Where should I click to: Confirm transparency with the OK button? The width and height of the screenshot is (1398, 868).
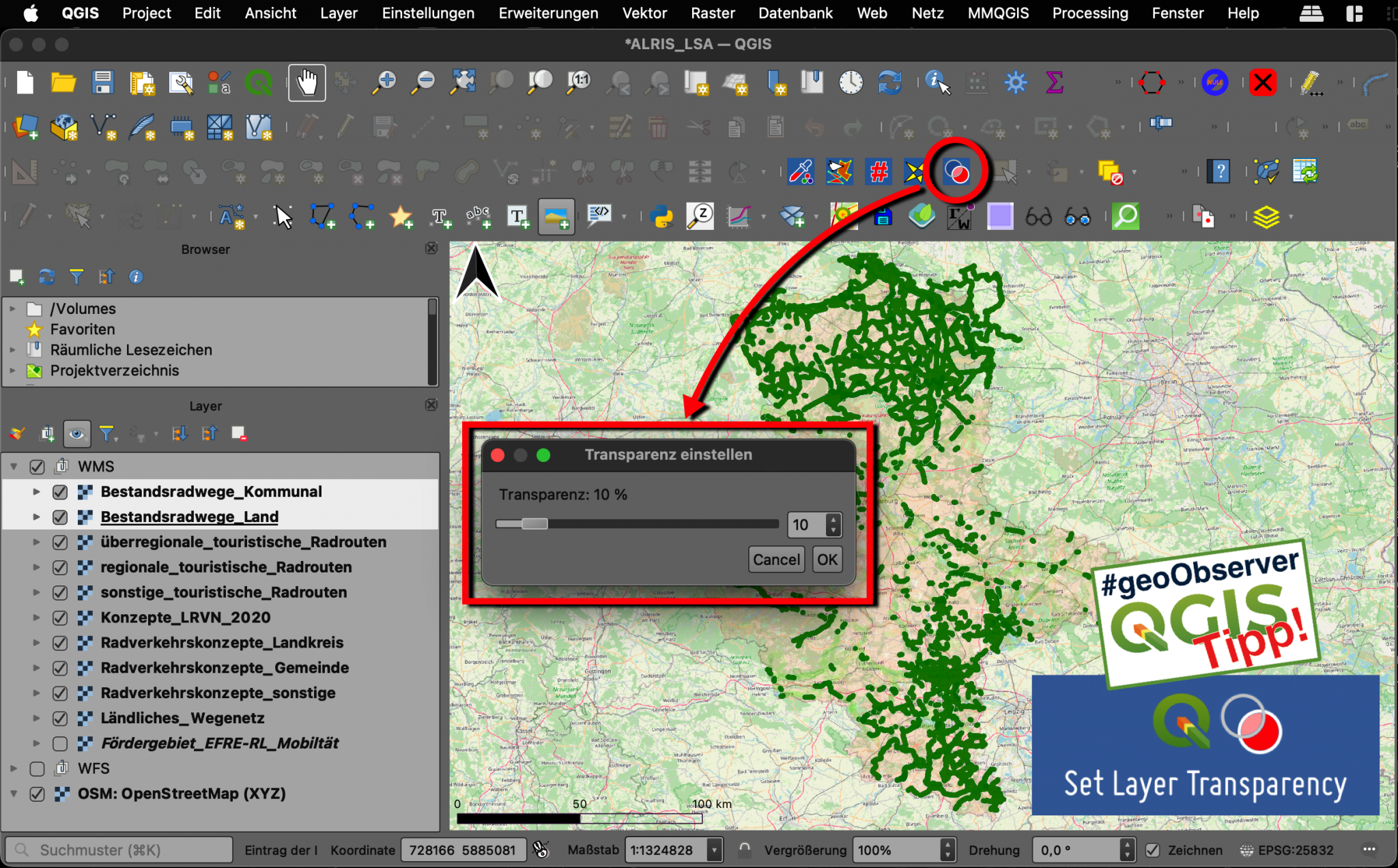[827, 559]
